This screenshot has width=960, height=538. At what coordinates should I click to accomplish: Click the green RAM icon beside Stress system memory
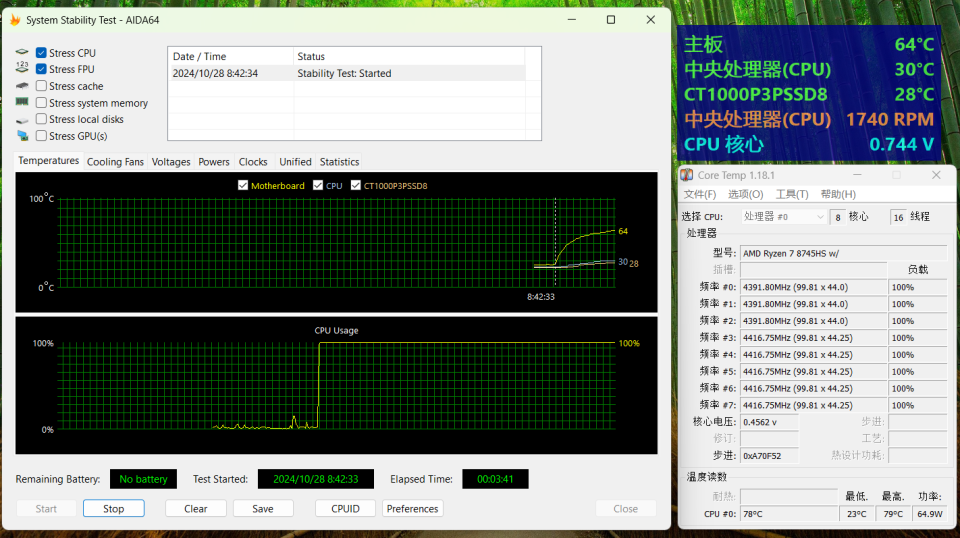22,102
